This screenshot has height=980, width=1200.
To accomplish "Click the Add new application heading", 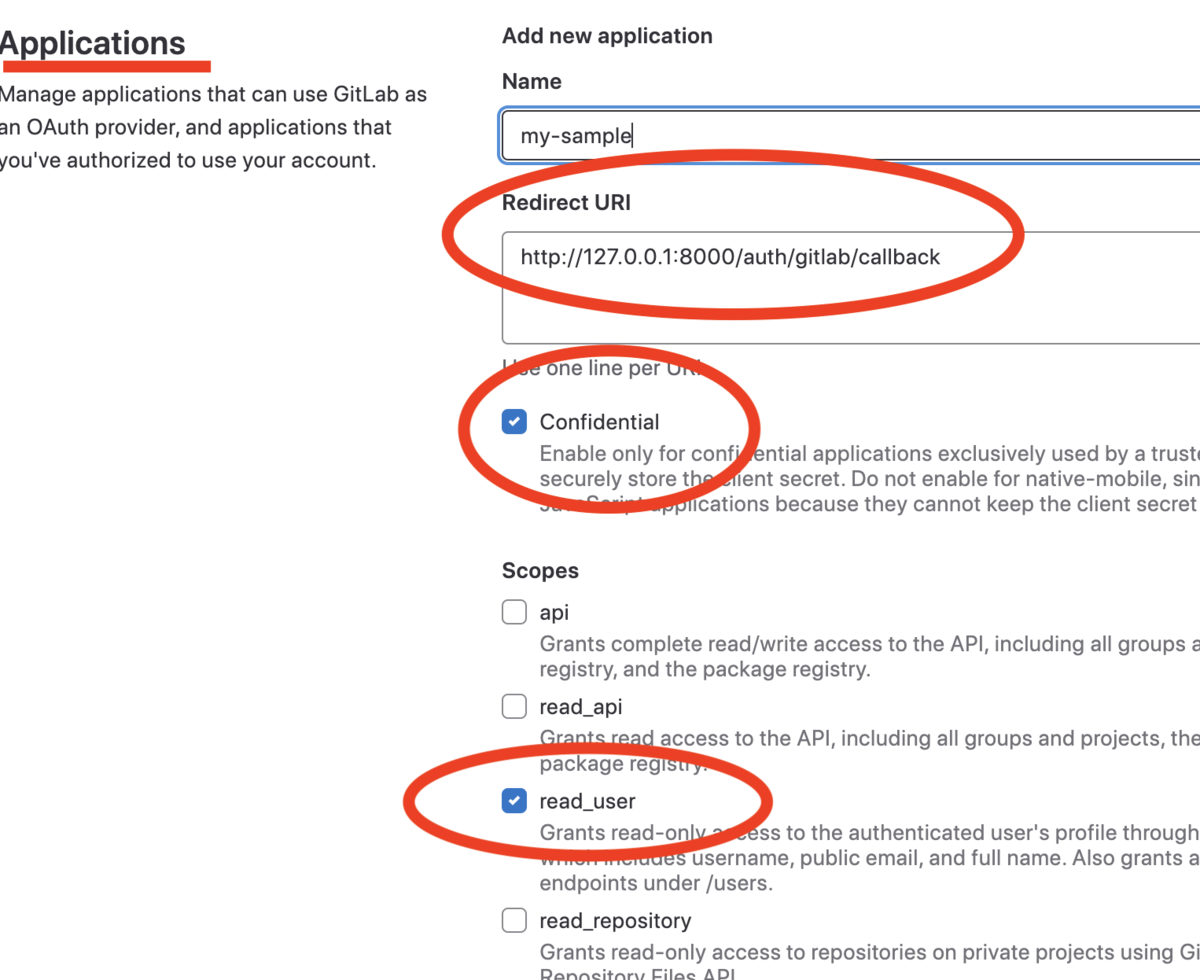I will [x=606, y=35].
